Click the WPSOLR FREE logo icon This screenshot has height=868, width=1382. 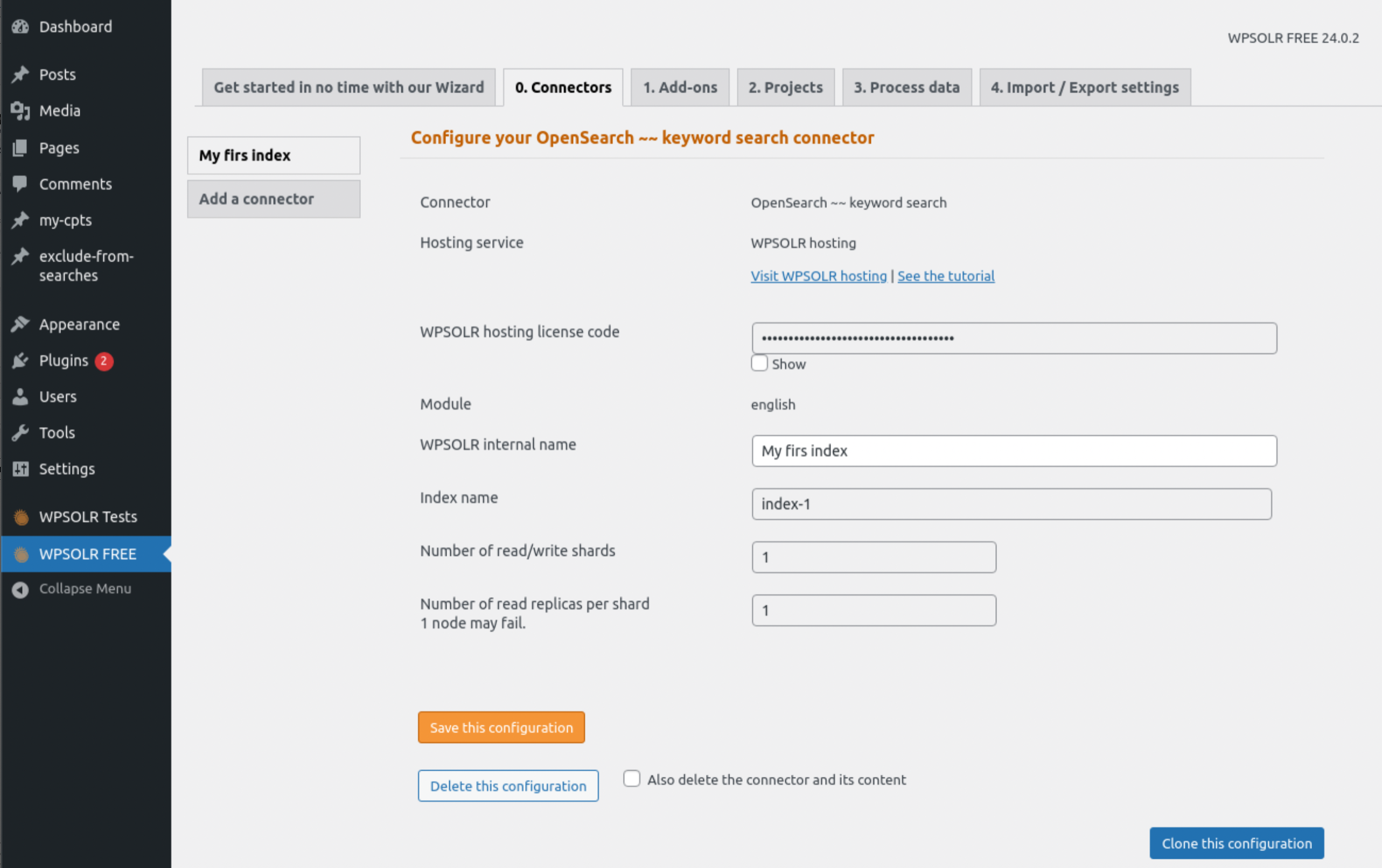(21, 554)
